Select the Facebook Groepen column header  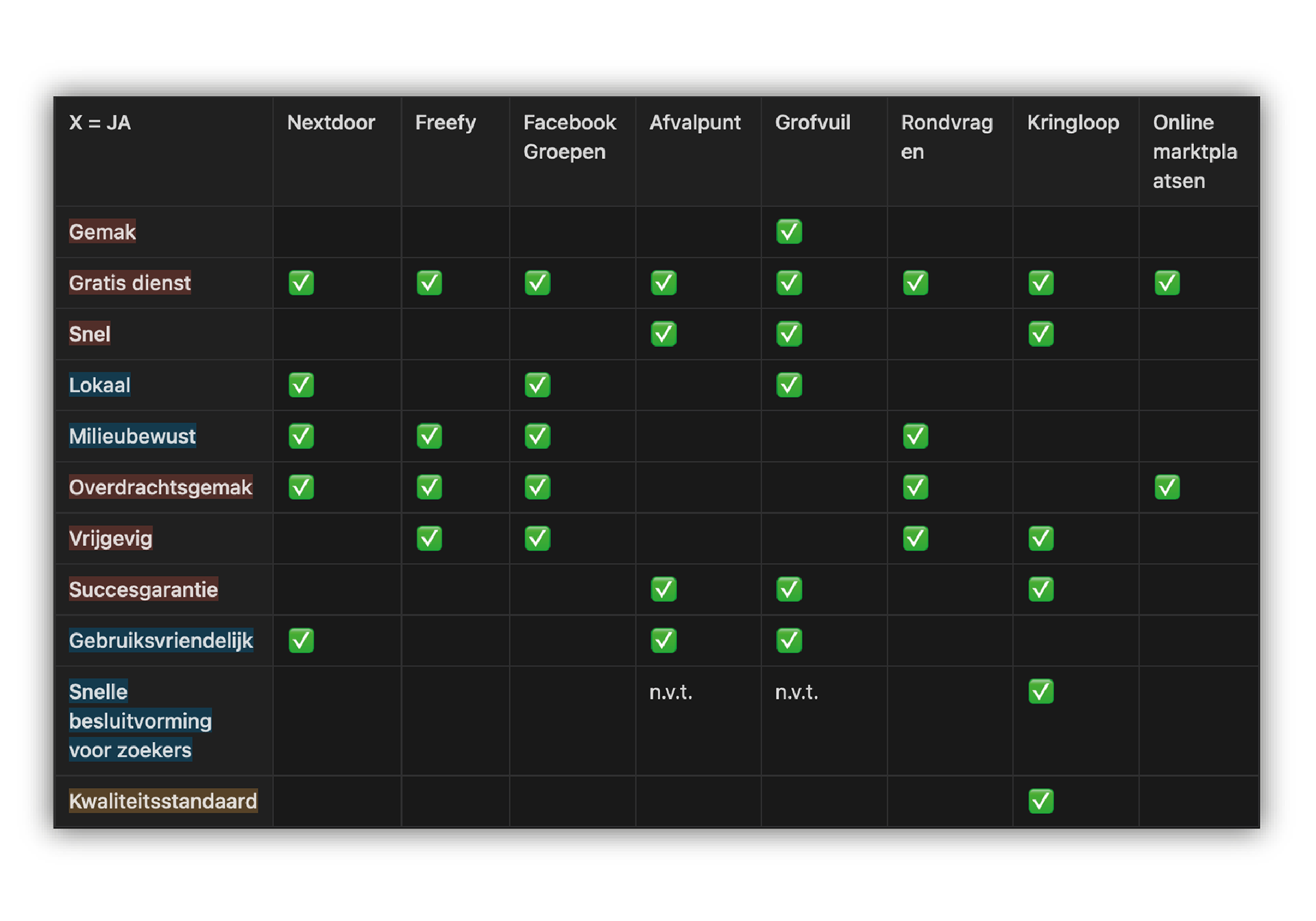point(569,137)
